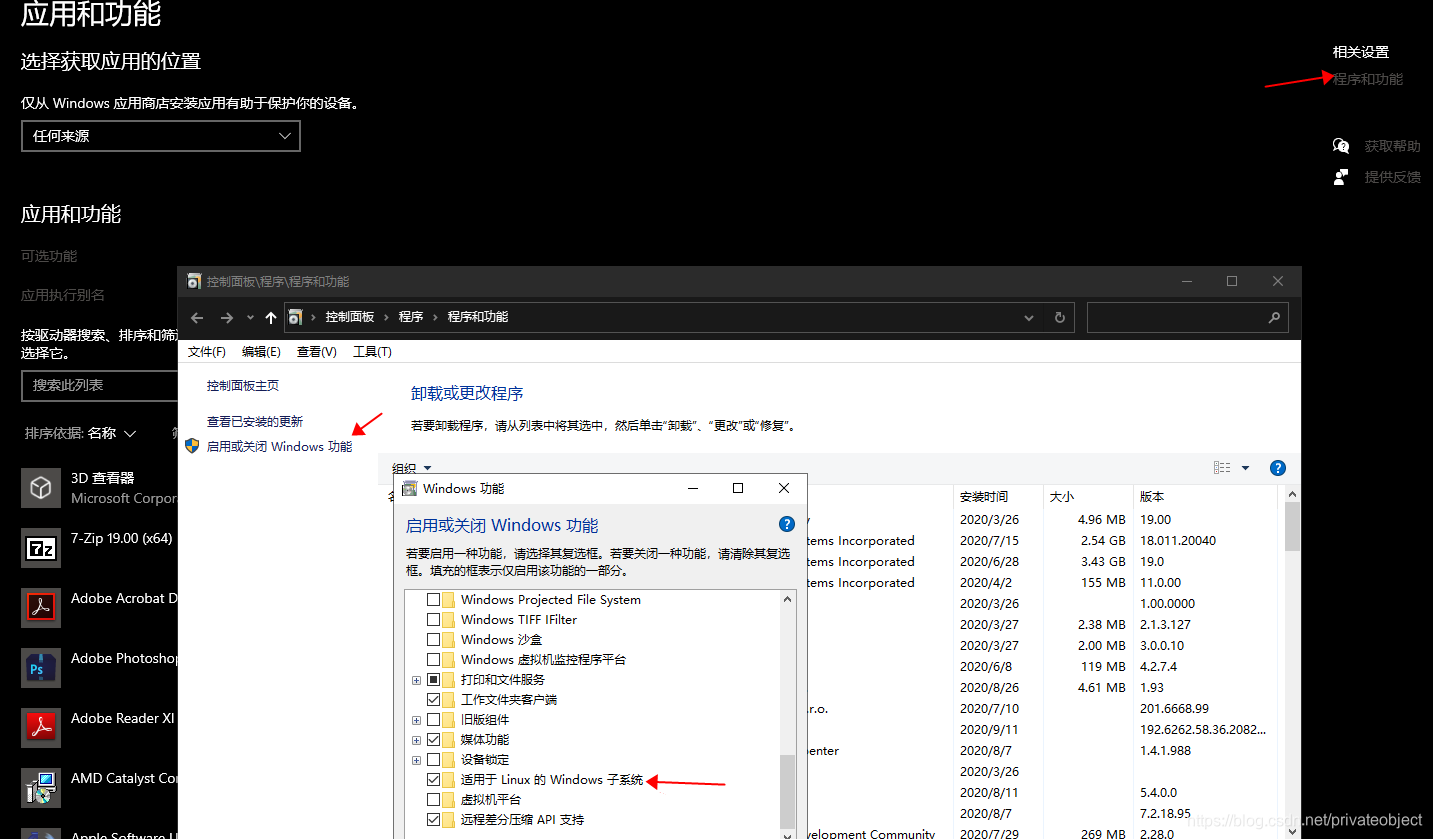Open 任何来源 dropdown
Viewport: 1433px width, 839px height.
(161, 136)
